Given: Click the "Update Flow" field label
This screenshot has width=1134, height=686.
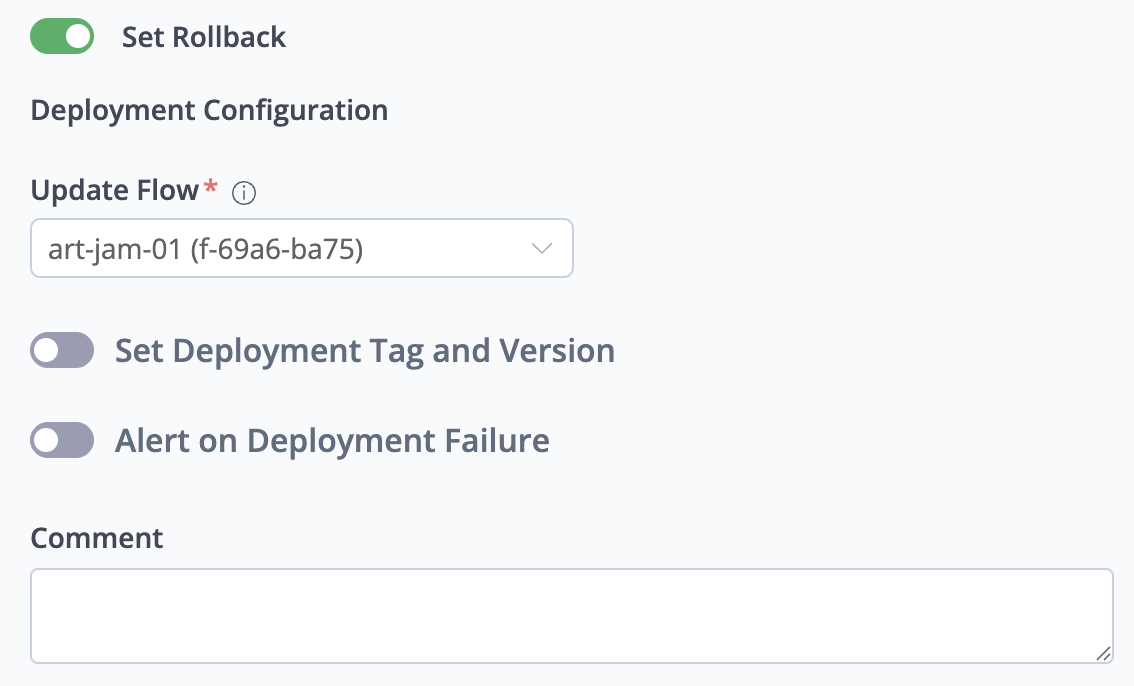Looking at the screenshot, I should (x=114, y=190).
